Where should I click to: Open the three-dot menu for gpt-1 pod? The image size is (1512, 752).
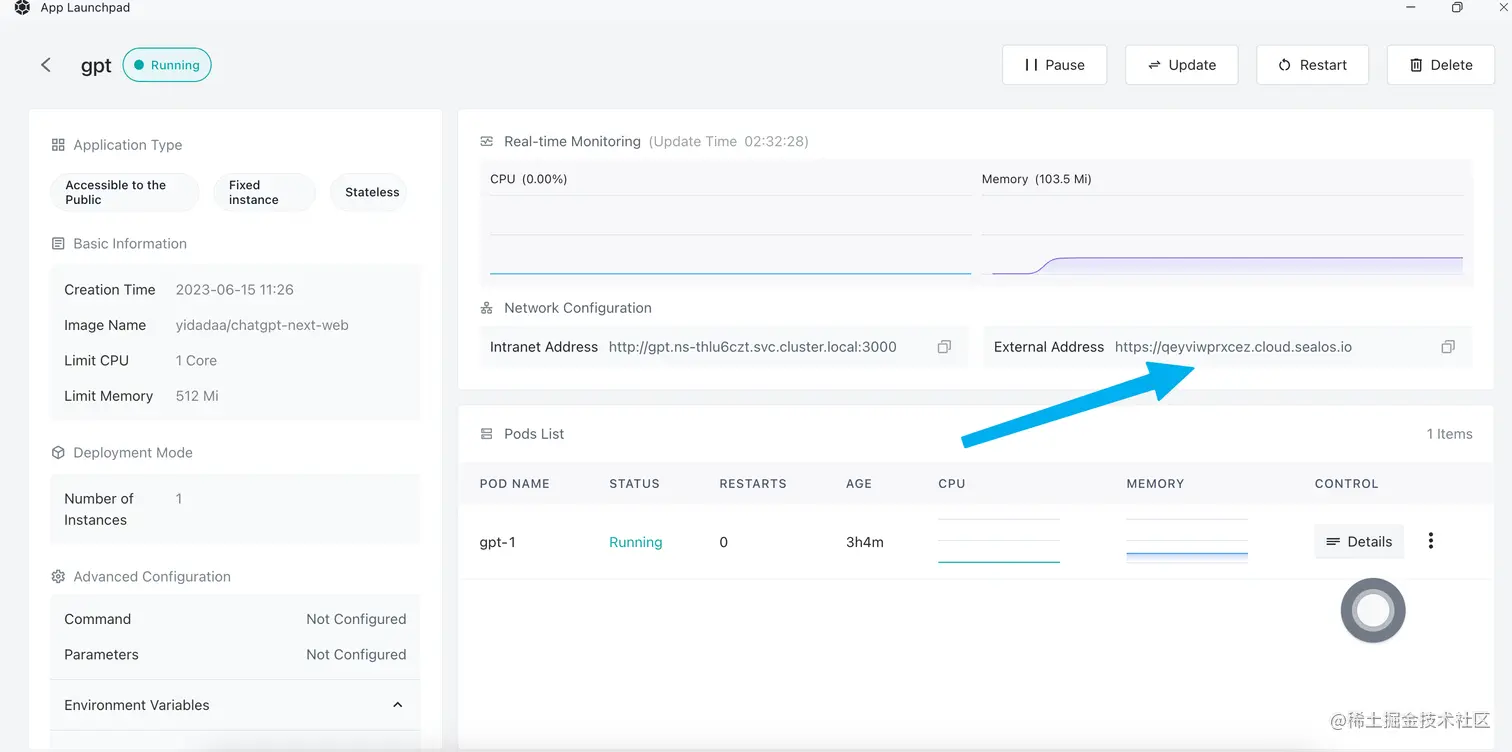pyautogui.click(x=1431, y=541)
